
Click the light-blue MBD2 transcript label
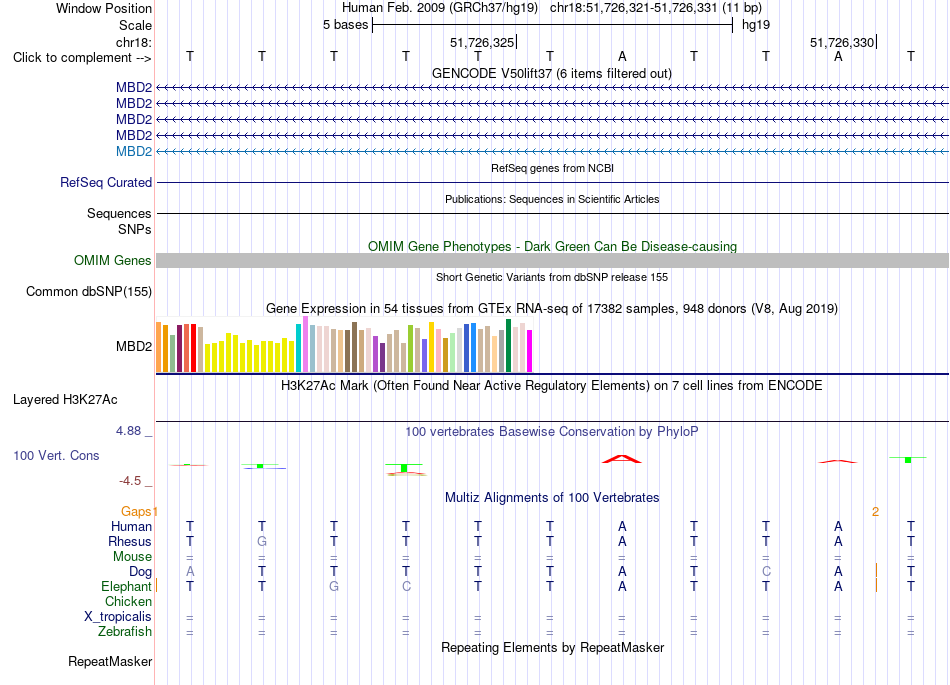tap(134, 151)
